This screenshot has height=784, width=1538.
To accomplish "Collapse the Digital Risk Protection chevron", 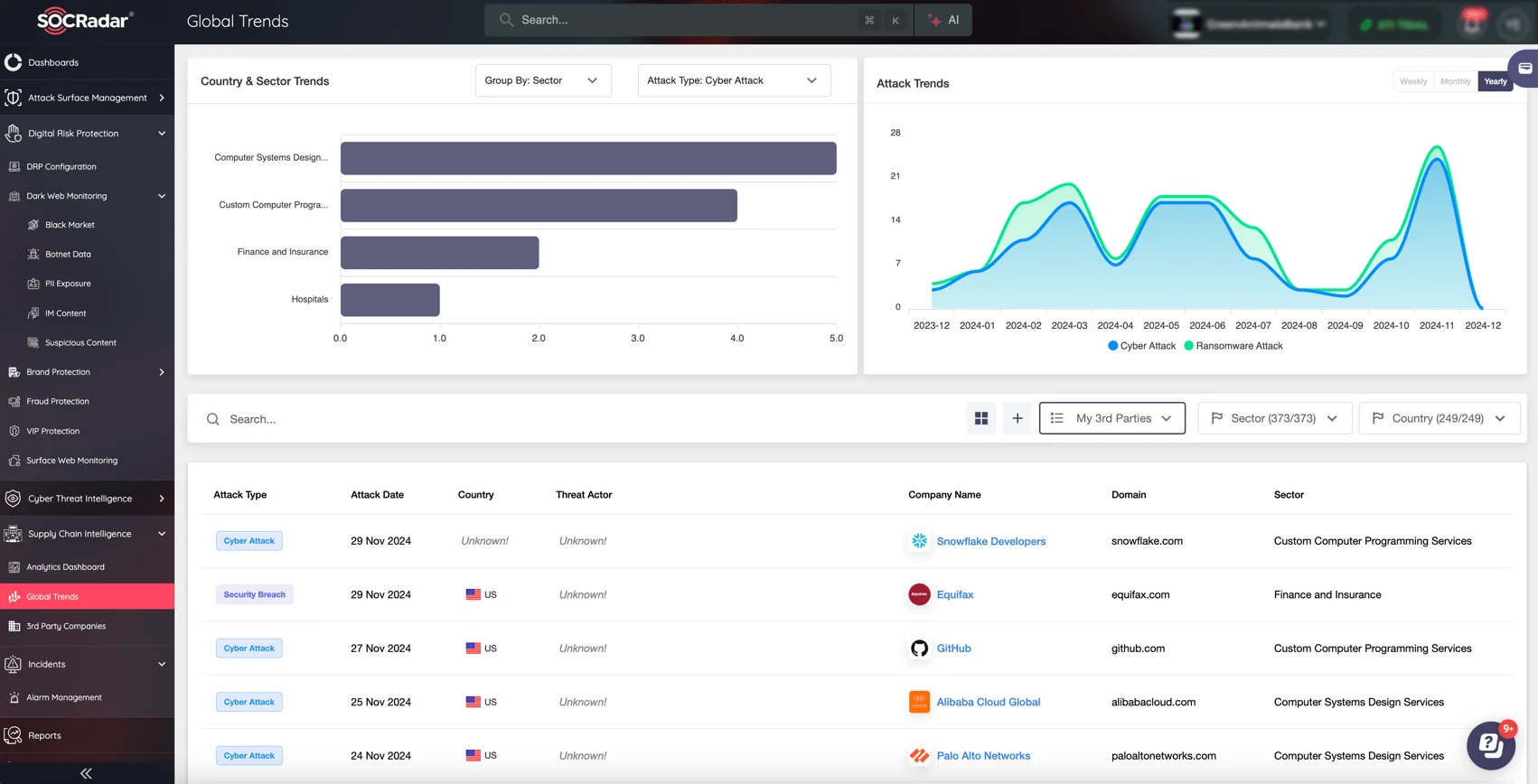I will (162, 134).
